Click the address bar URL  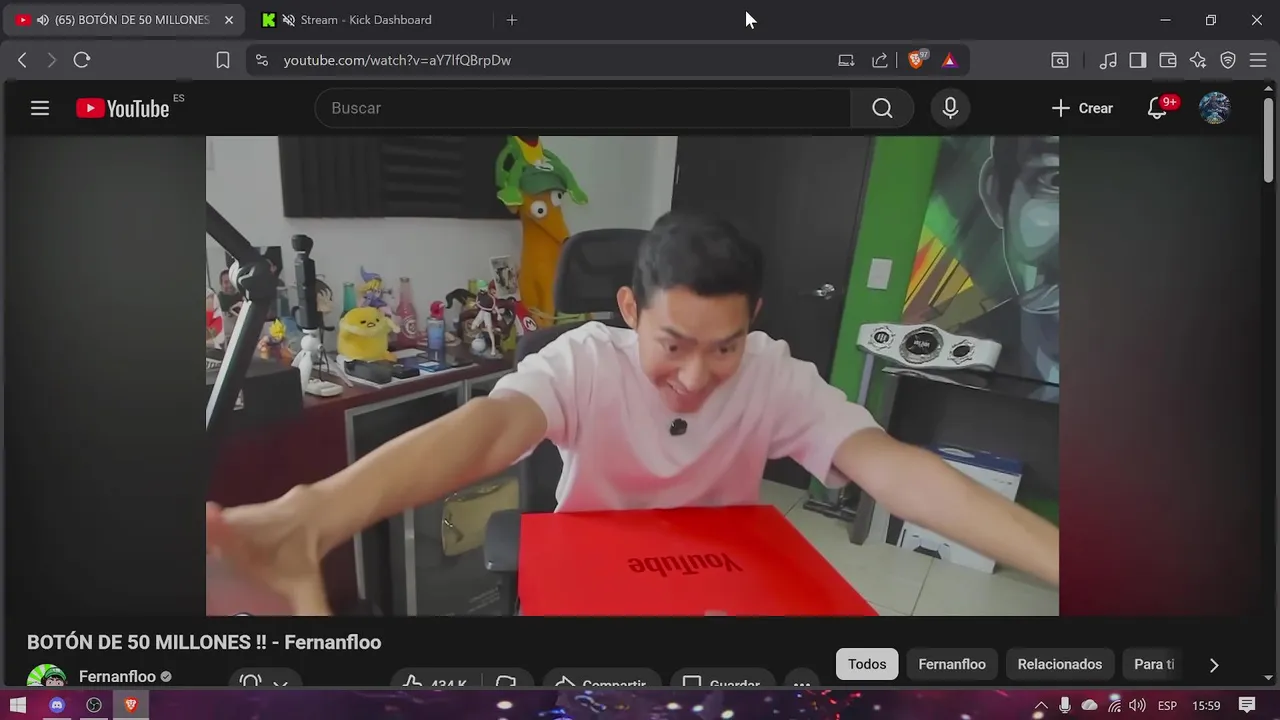point(397,60)
